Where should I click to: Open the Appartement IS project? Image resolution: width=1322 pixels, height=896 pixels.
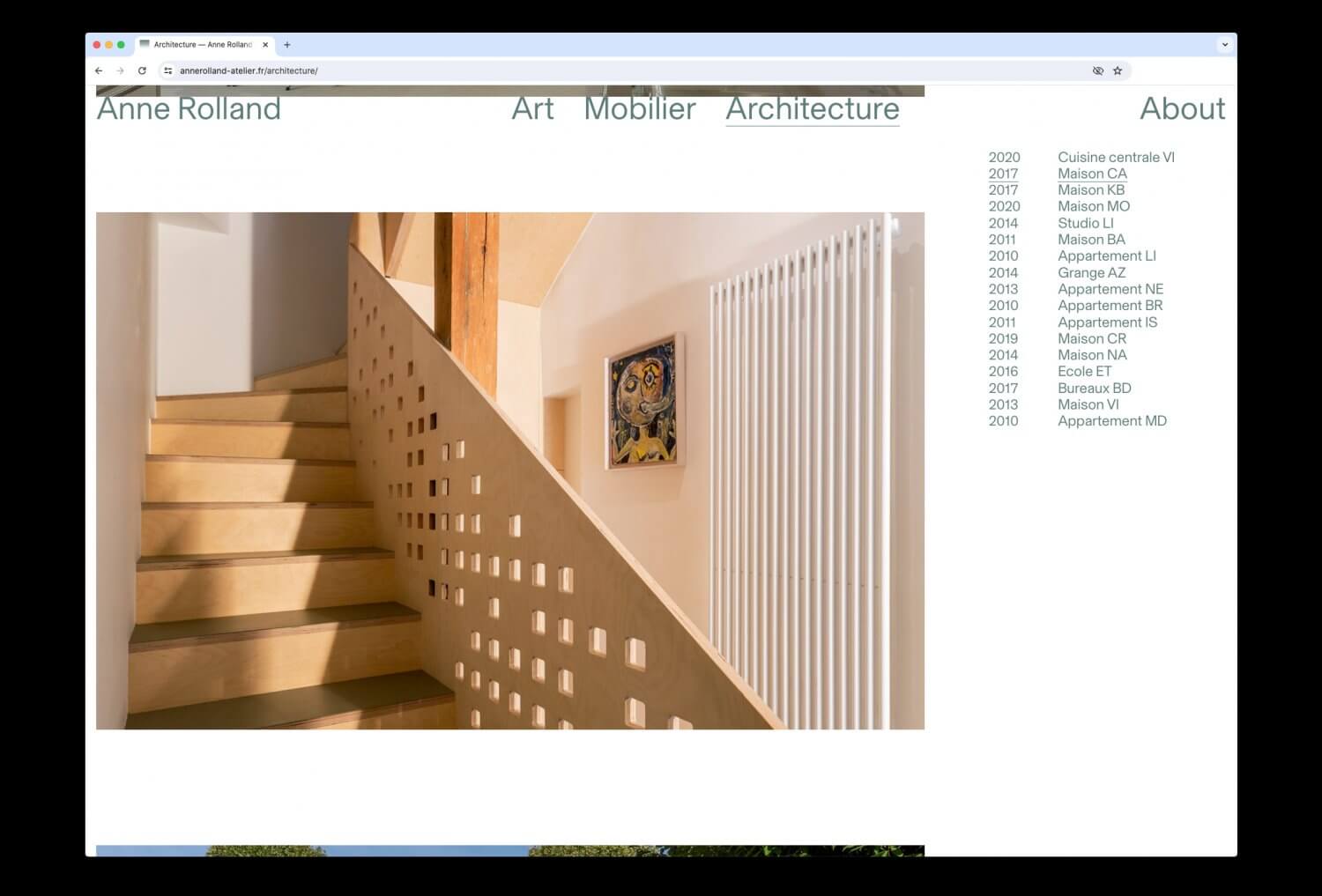1108,322
